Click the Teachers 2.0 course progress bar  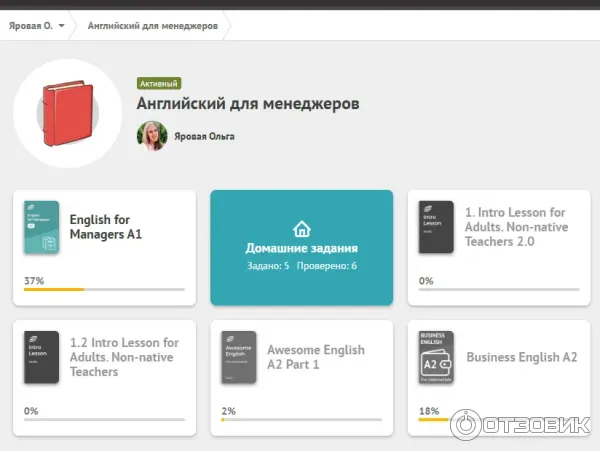pos(499,290)
